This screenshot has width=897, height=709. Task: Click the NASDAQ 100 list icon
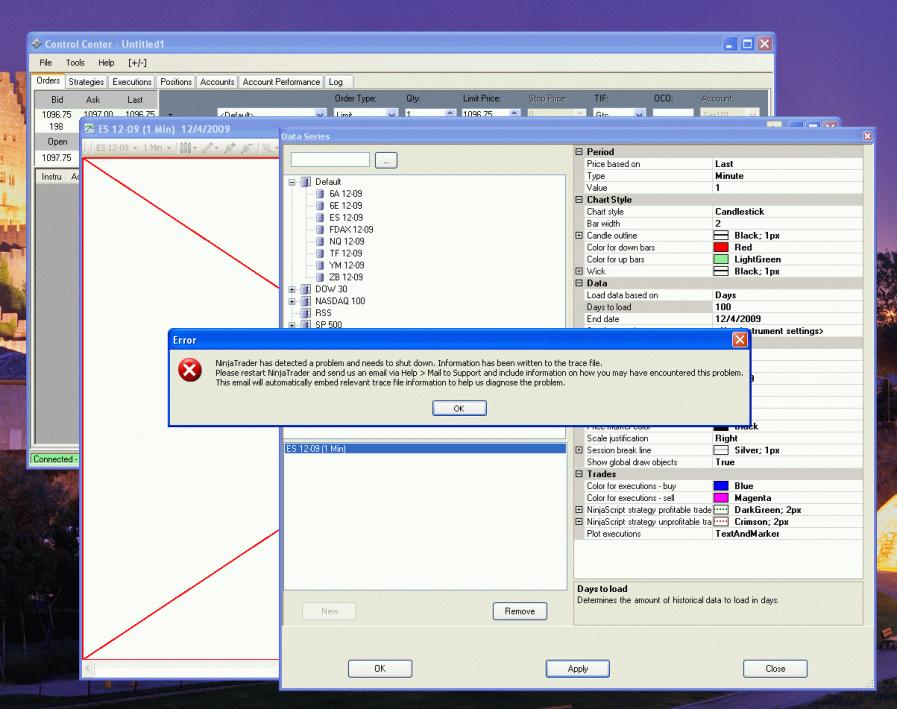[x=306, y=301]
